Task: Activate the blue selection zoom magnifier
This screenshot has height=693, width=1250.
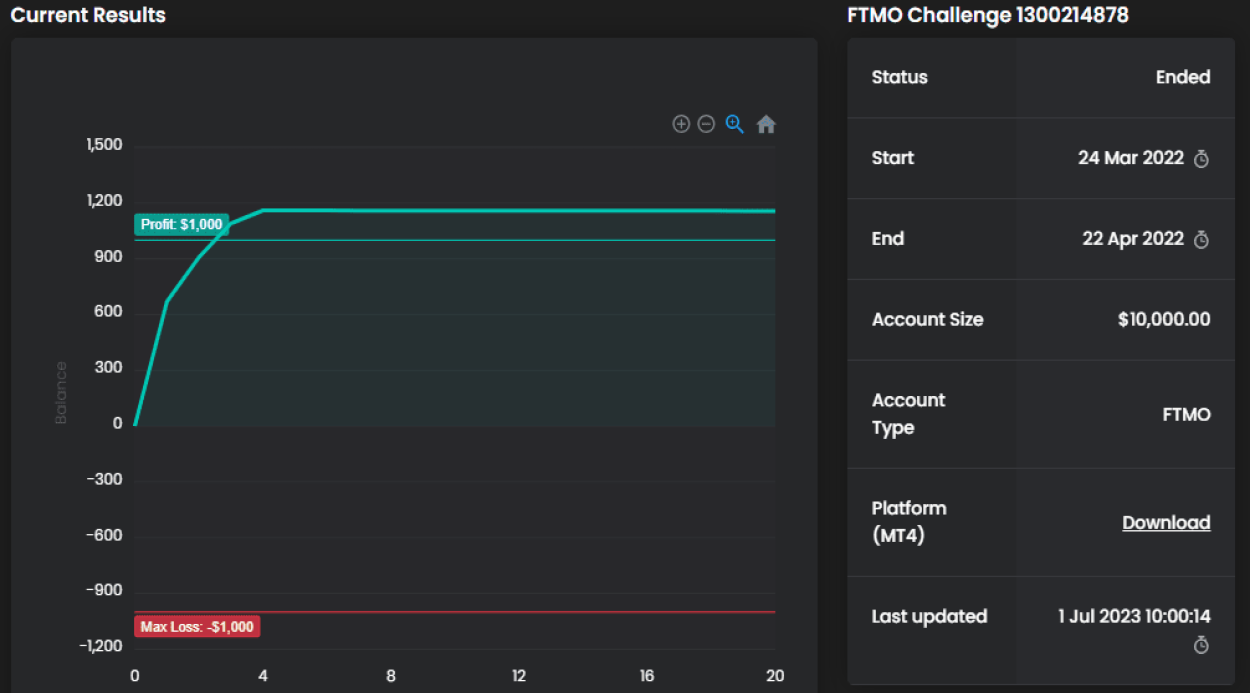Action: click(x=735, y=124)
